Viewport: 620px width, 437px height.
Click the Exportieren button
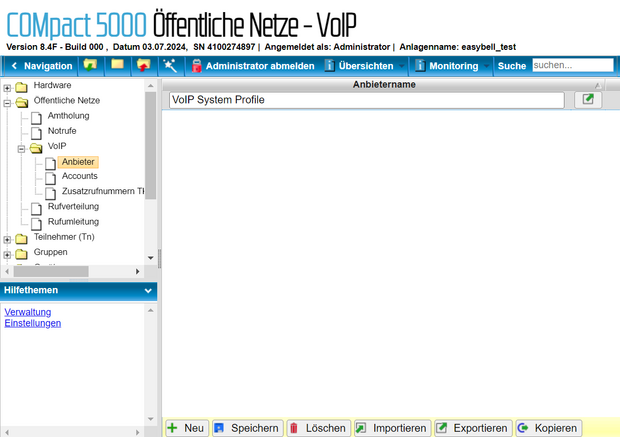coord(473,428)
